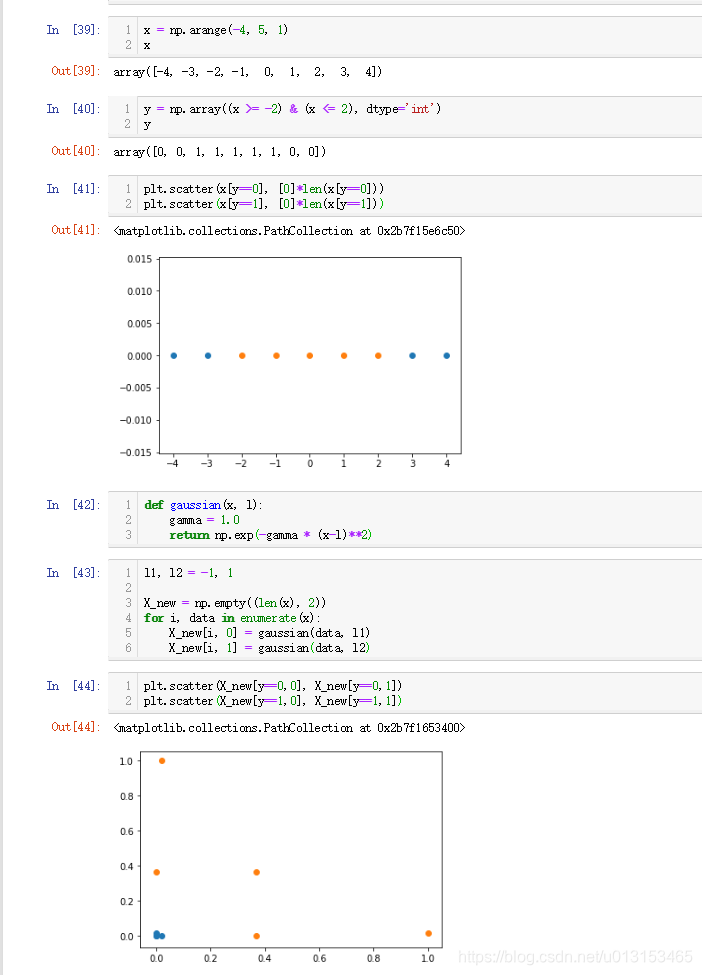
Task: Click the blue point at x=4 in first plot
Action: point(446,356)
